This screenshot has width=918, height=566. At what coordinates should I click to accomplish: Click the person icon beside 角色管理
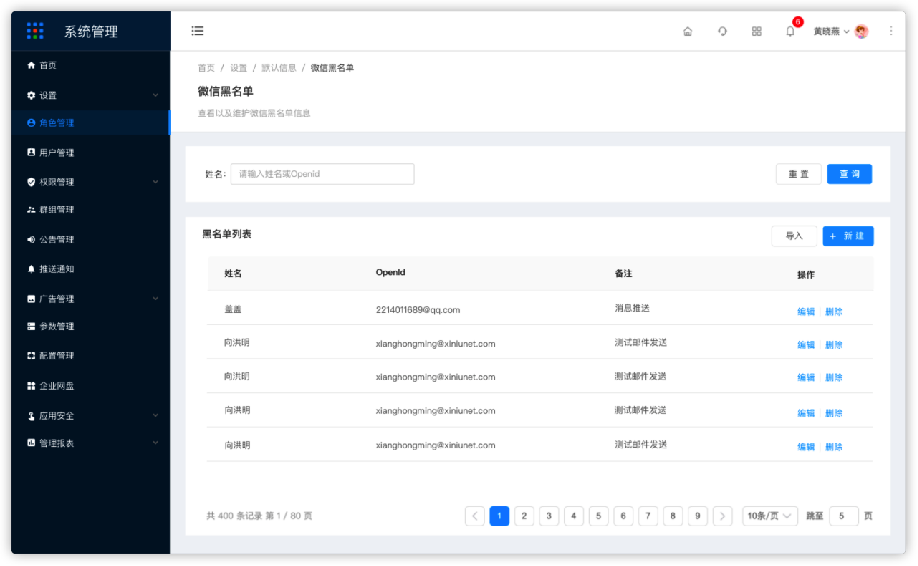tap(31, 123)
